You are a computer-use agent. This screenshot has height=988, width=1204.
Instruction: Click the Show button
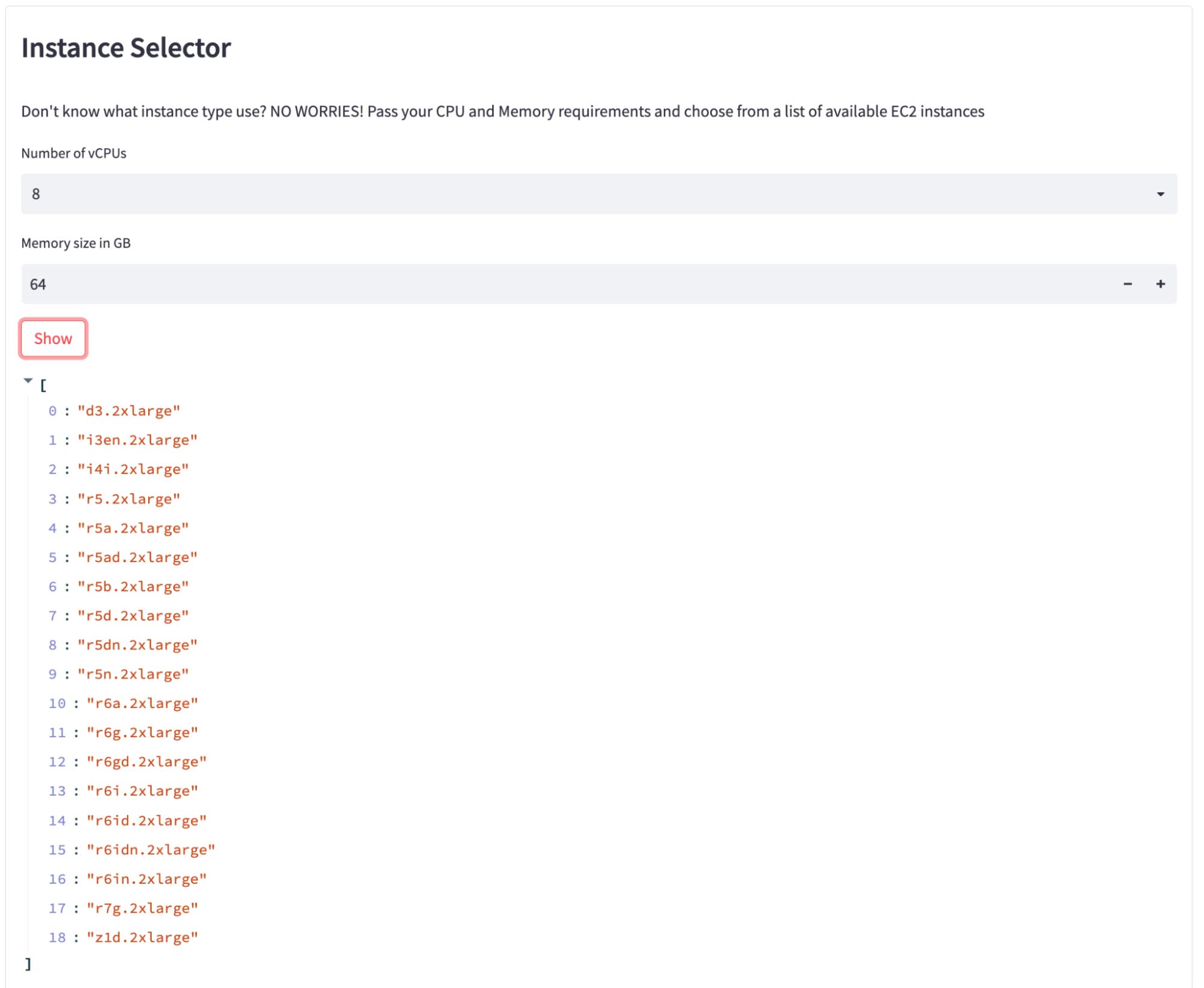pyautogui.click(x=53, y=339)
